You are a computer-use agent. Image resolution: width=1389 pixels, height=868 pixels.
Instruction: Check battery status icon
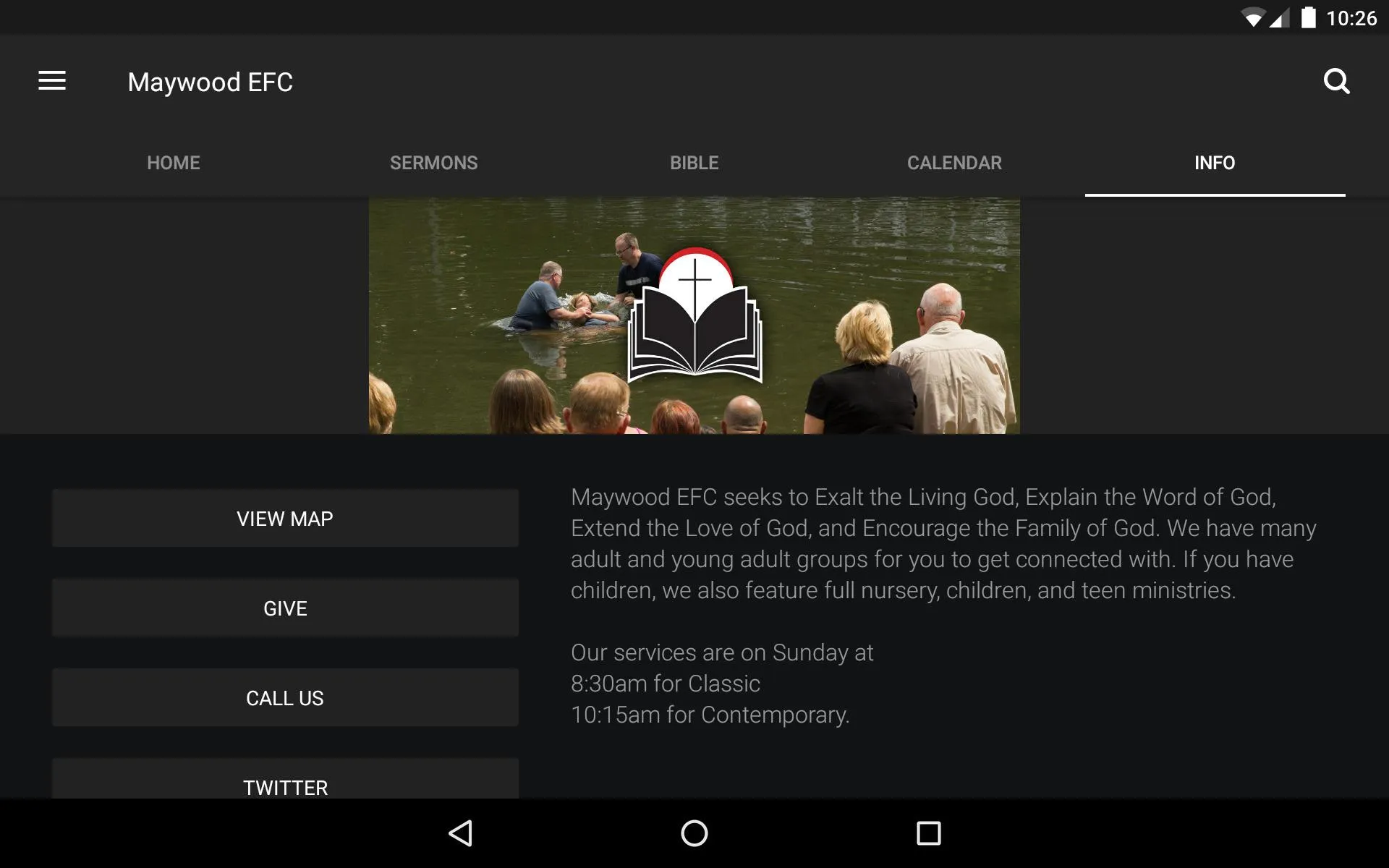pos(1310,18)
